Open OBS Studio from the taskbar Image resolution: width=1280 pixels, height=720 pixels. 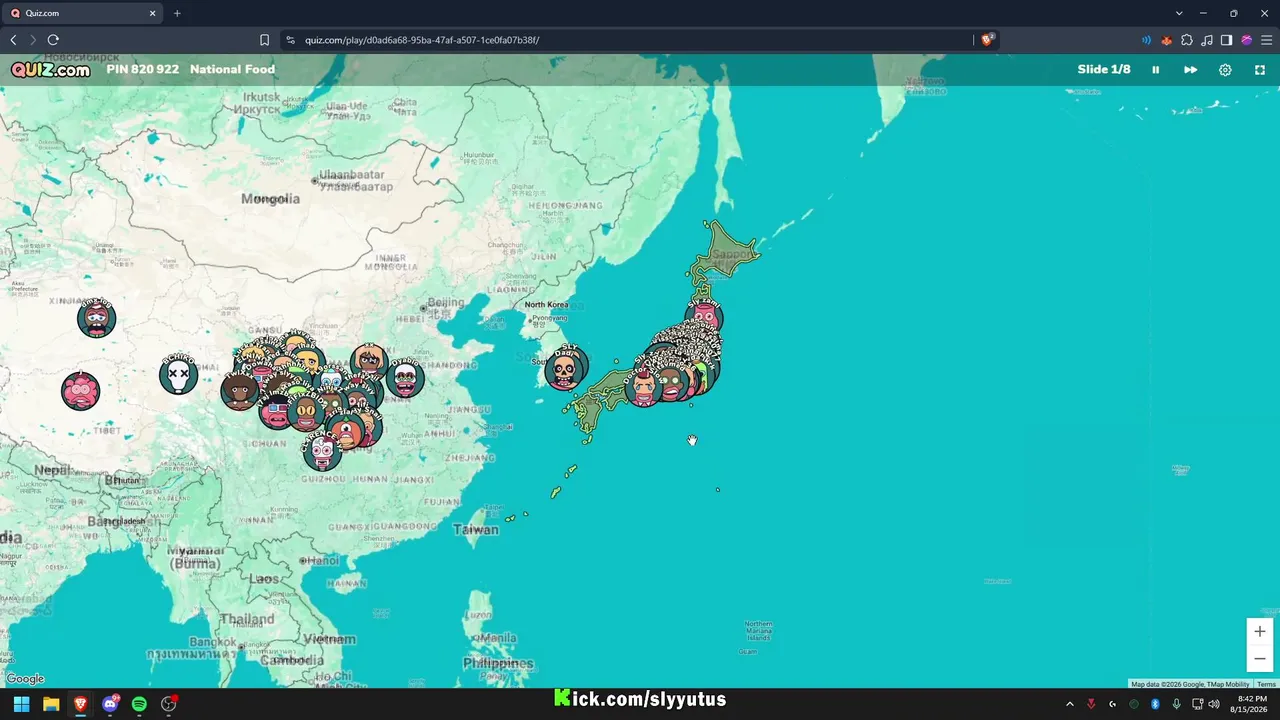point(169,704)
